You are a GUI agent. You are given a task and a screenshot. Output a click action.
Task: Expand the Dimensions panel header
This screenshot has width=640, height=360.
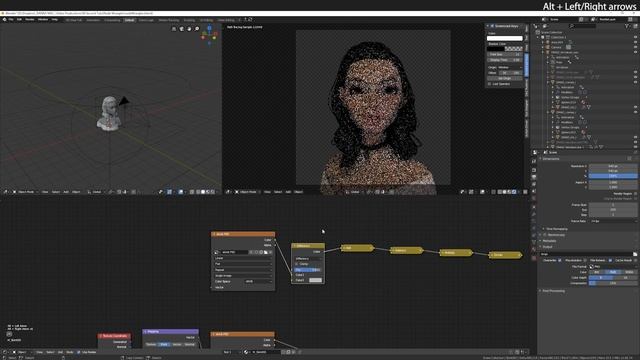(x=588, y=158)
